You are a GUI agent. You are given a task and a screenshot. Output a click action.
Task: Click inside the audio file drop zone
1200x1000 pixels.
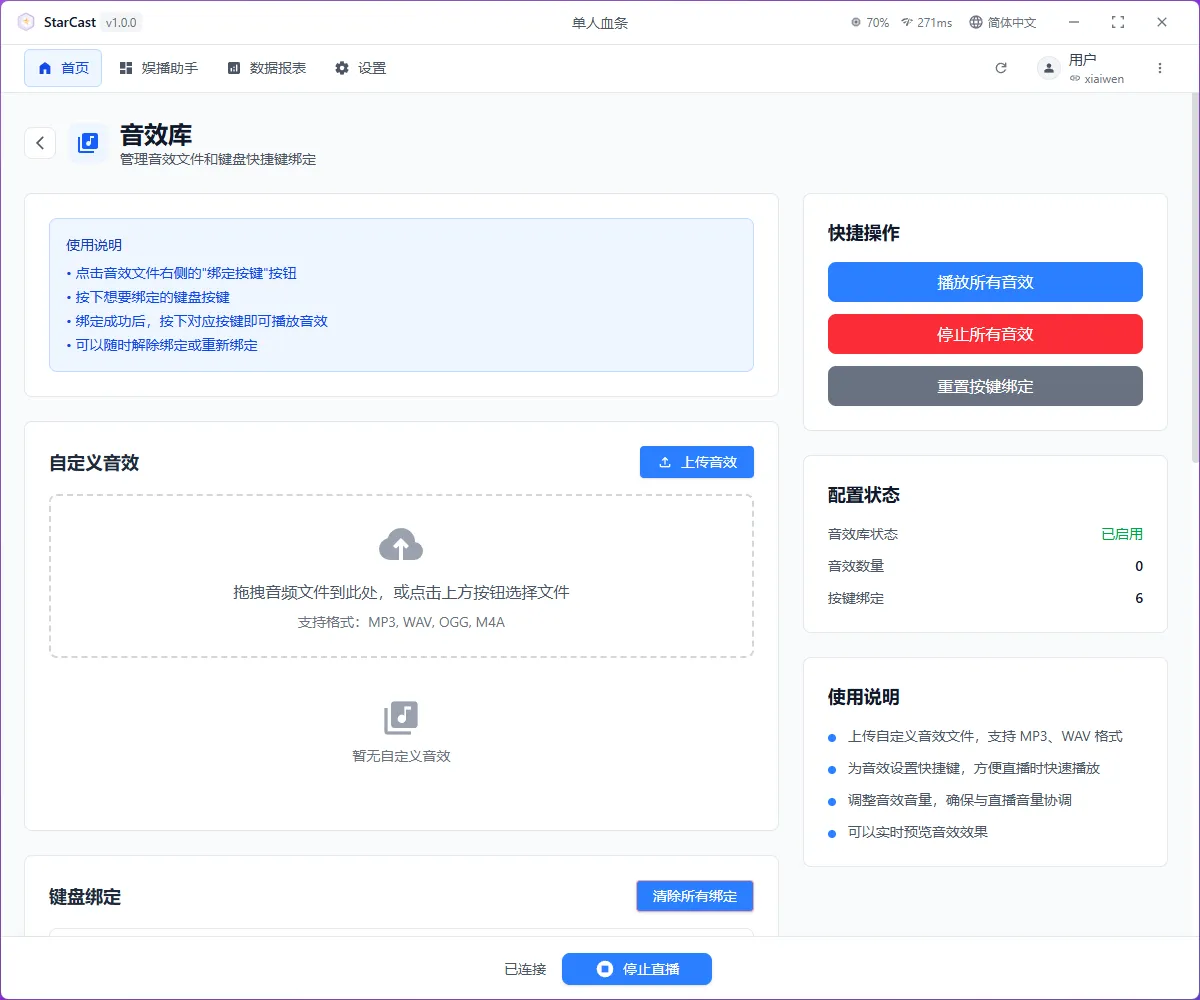401,577
